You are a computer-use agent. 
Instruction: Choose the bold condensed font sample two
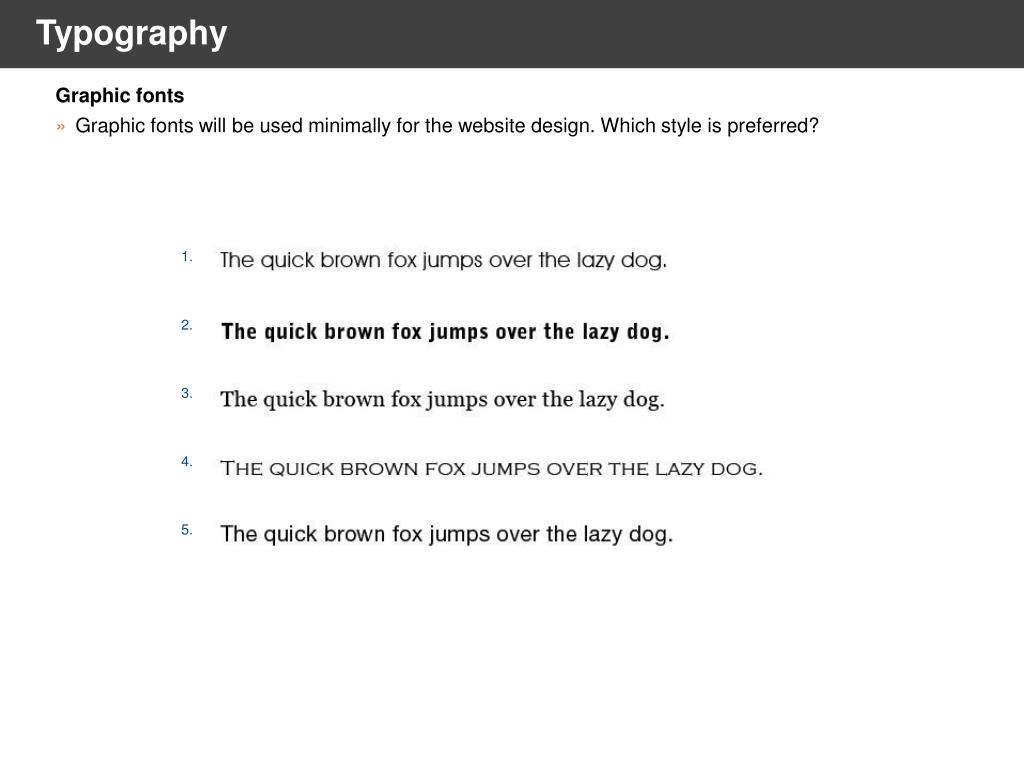445,332
